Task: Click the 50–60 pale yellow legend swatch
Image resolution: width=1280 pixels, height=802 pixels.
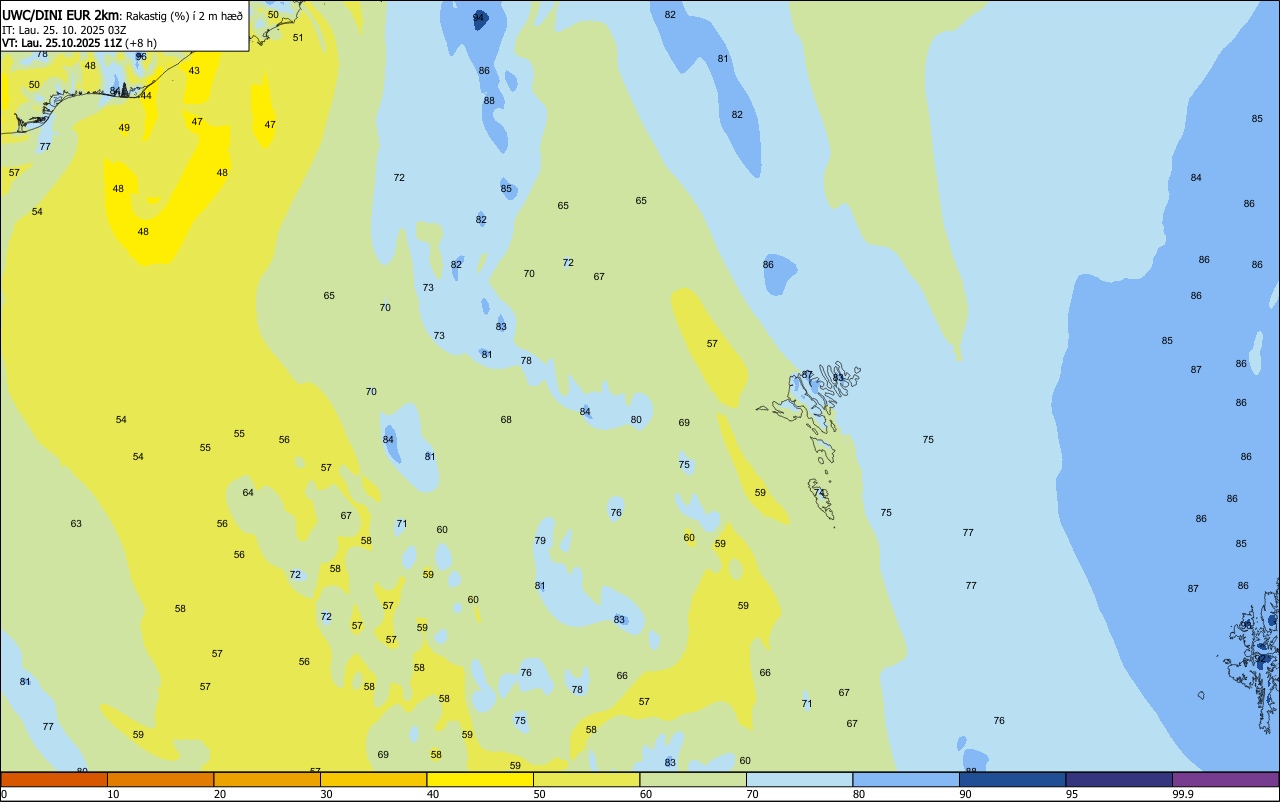Action: [x=586, y=779]
